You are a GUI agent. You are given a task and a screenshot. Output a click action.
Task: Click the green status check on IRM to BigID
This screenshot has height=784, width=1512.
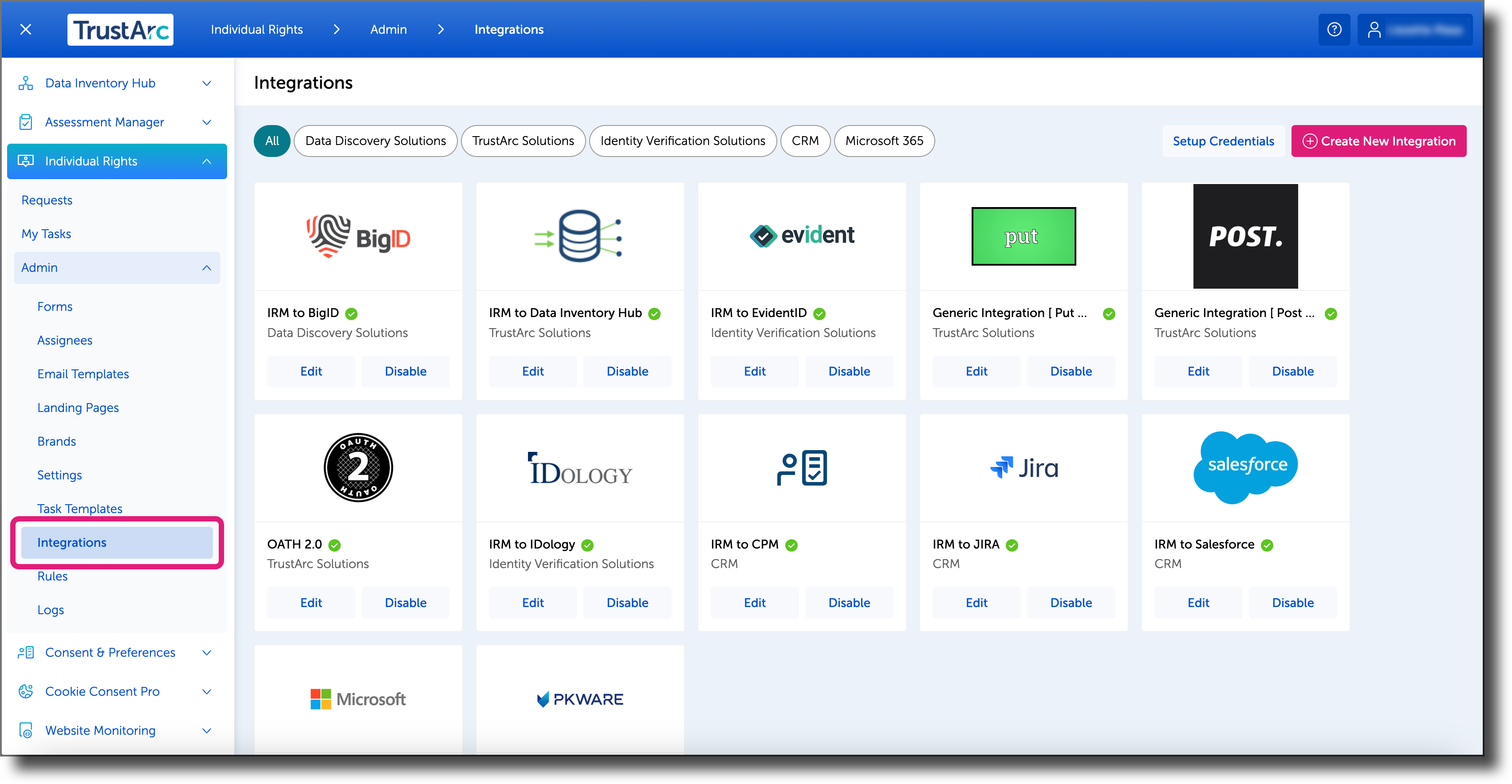point(351,314)
